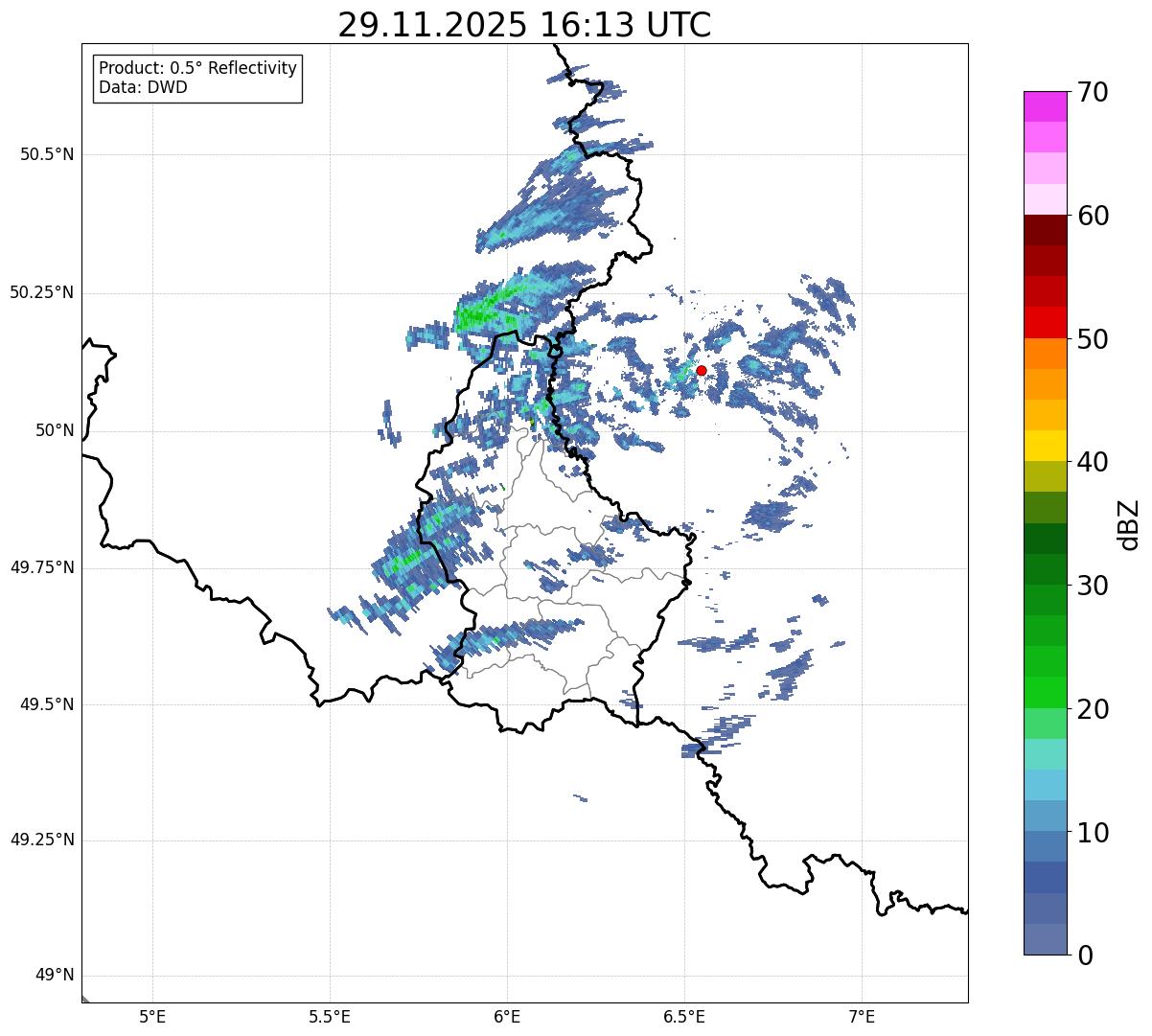Click the yellow colorbar swatch above 40

(1045, 446)
